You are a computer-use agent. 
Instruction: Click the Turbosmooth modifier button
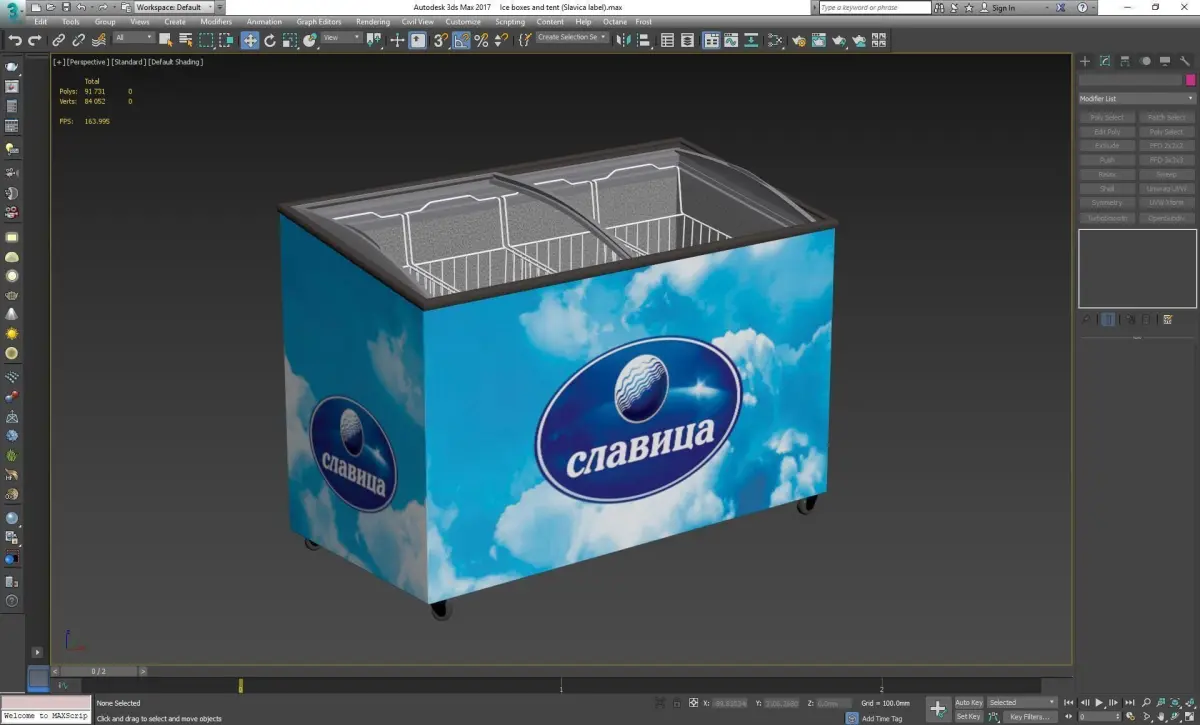coord(1107,217)
